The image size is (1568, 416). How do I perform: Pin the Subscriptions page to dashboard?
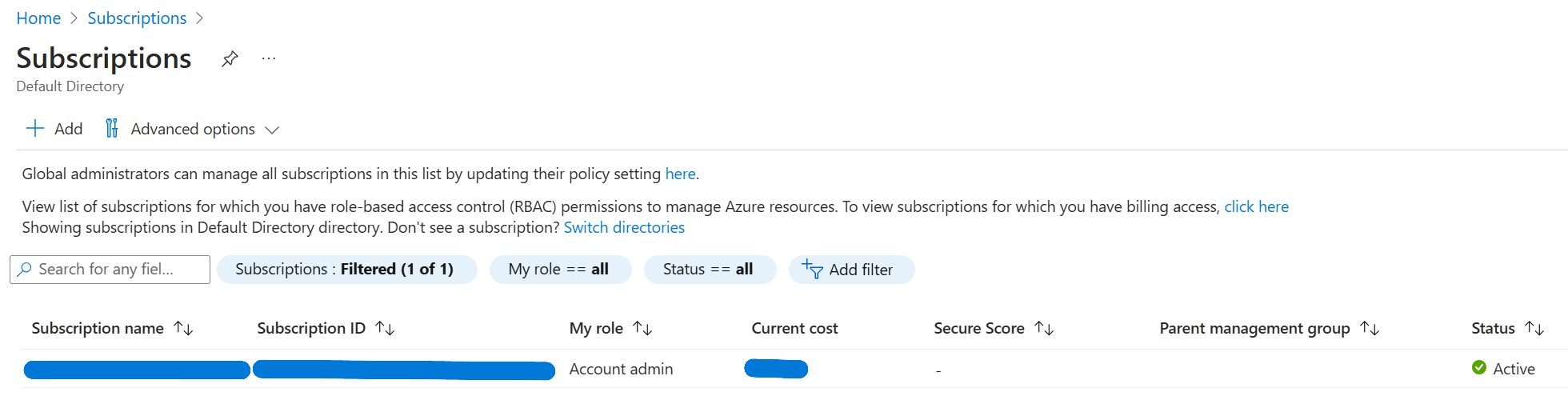tap(230, 58)
